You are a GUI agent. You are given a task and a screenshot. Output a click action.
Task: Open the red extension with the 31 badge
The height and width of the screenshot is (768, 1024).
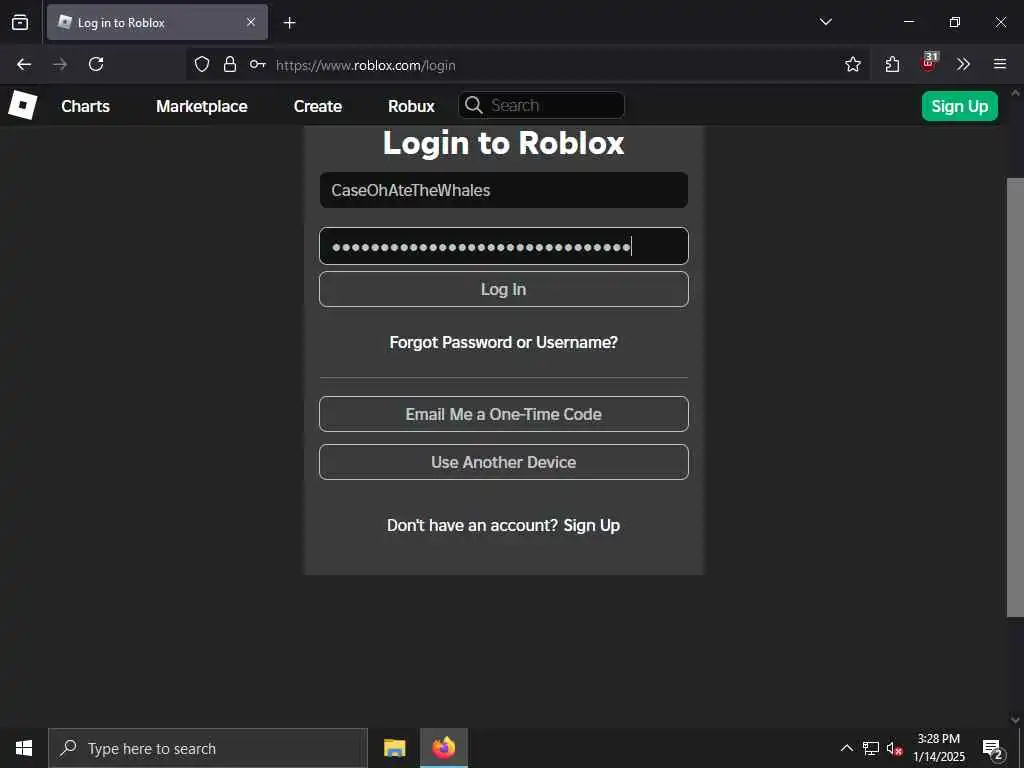pos(928,63)
